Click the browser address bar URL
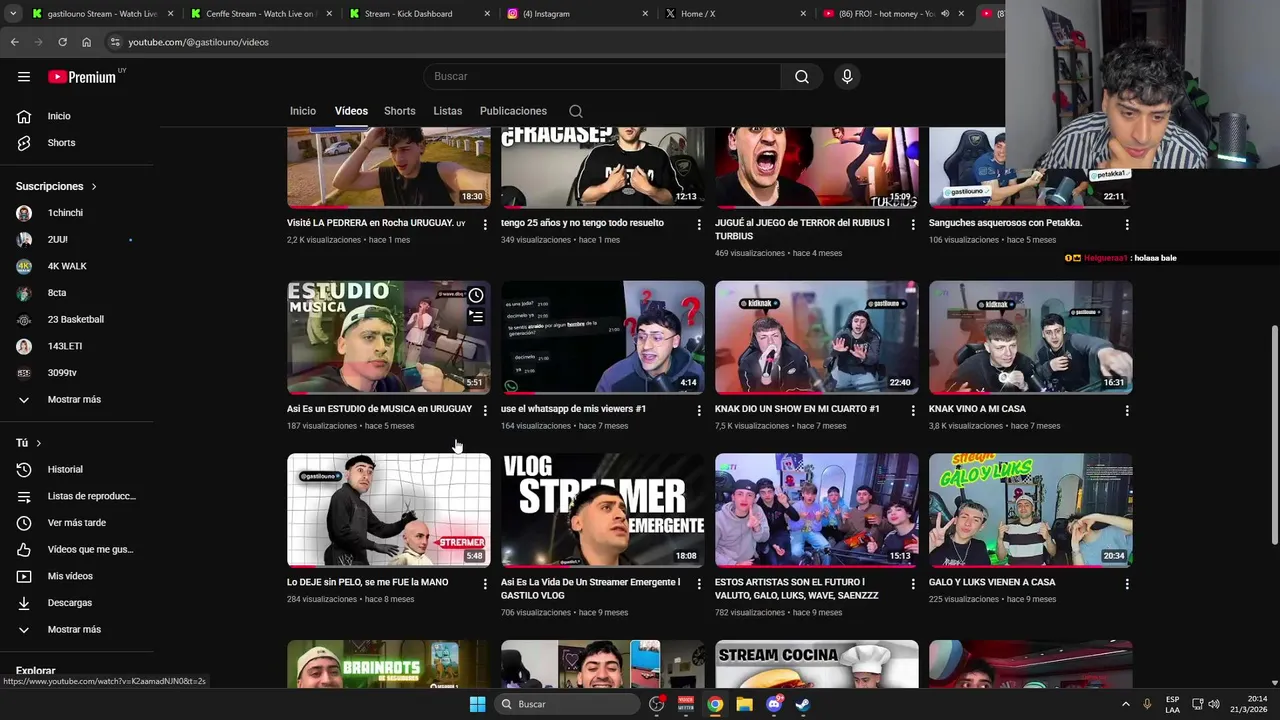1280x720 pixels. tap(198, 42)
